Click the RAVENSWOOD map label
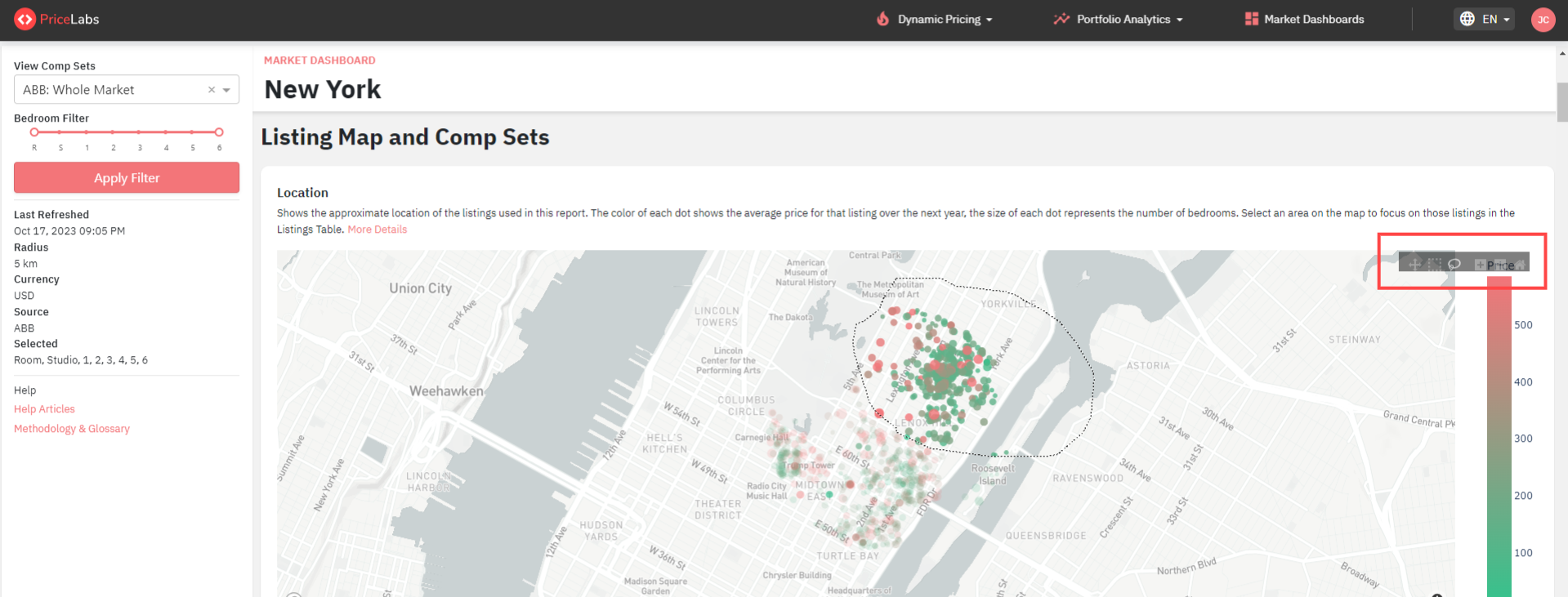Image resolution: width=1568 pixels, height=597 pixels. [1088, 478]
